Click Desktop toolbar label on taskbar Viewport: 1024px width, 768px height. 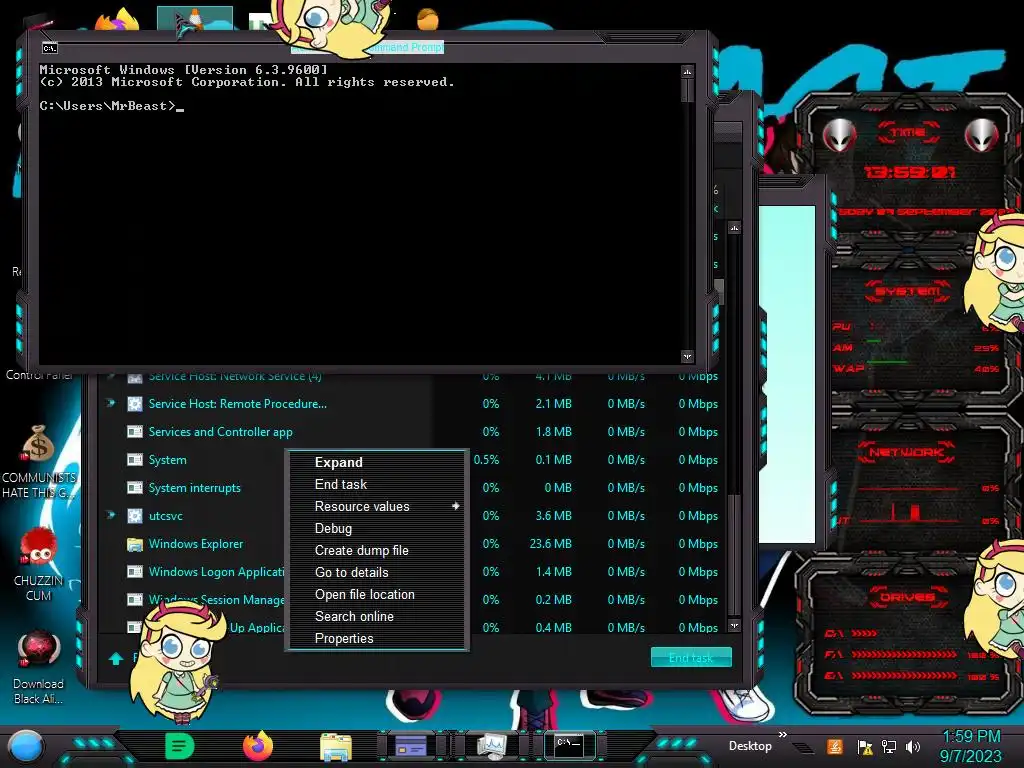750,746
